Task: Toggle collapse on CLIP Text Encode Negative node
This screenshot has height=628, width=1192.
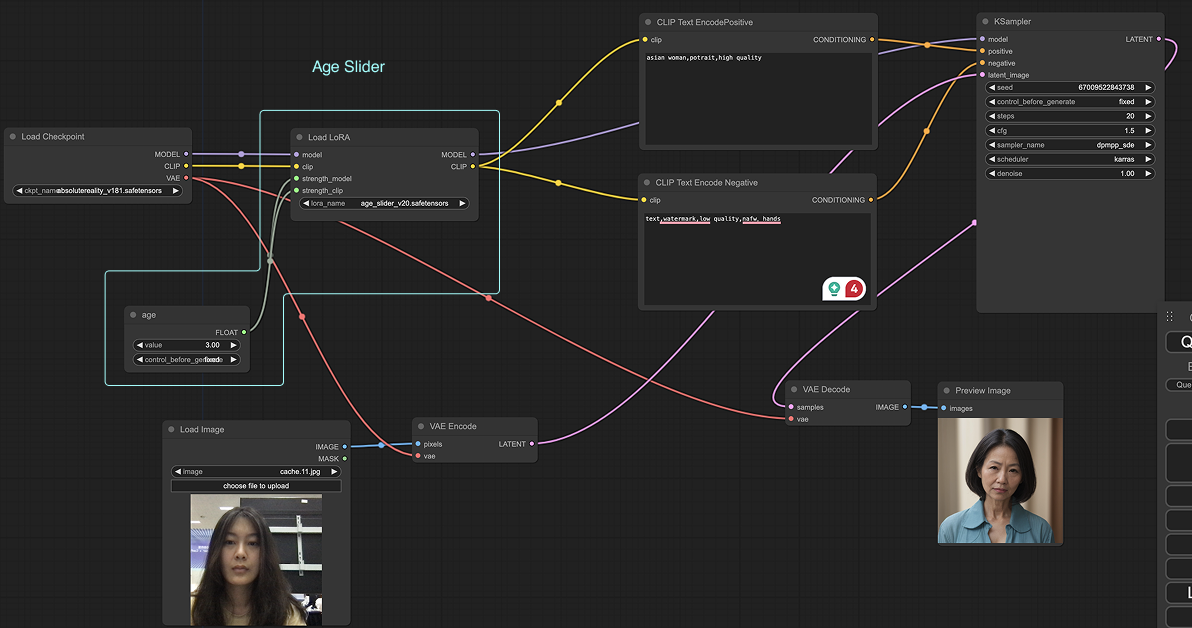Action: click(x=647, y=183)
